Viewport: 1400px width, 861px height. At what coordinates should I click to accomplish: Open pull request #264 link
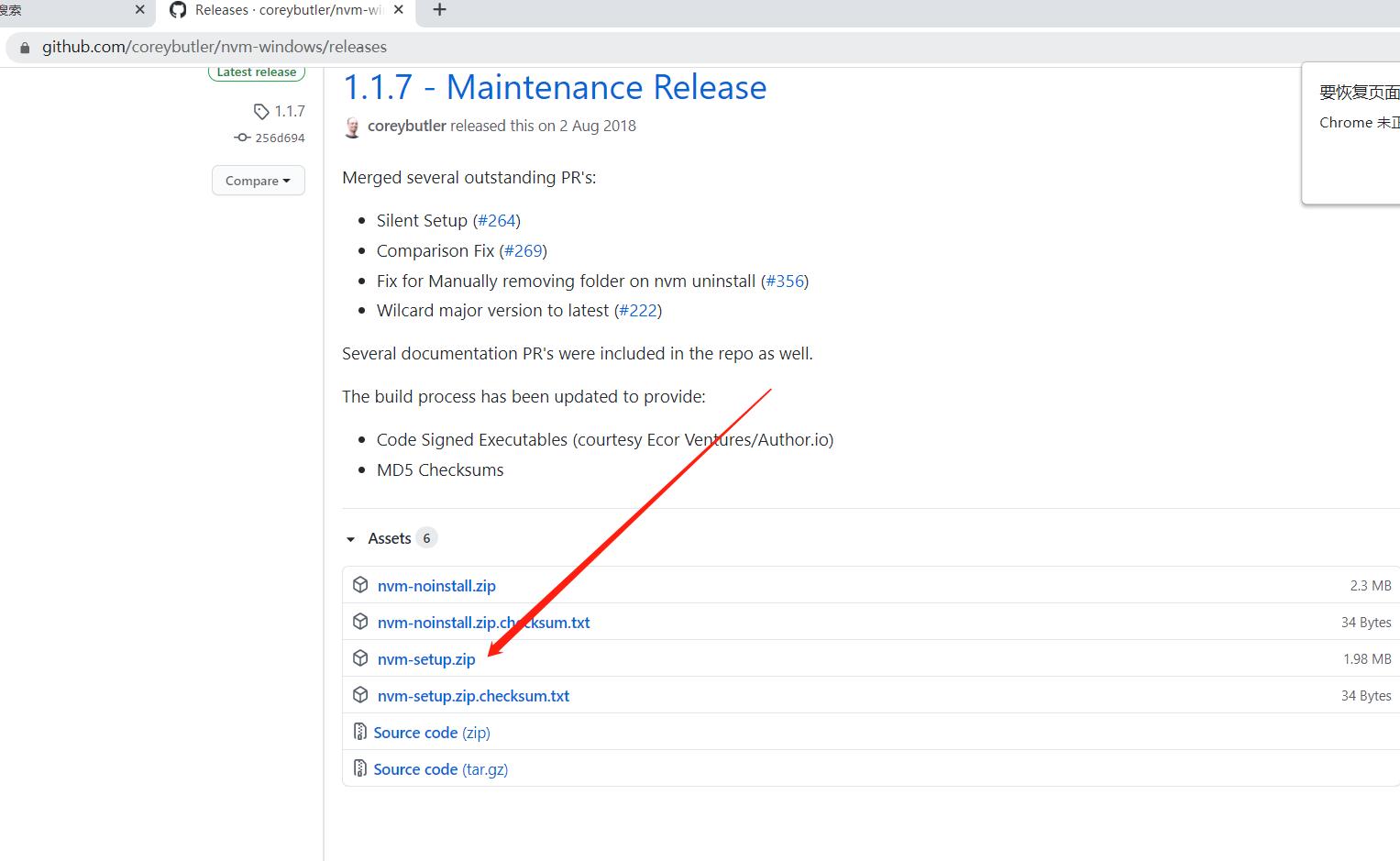pyautogui.click(x=496, y=220)
